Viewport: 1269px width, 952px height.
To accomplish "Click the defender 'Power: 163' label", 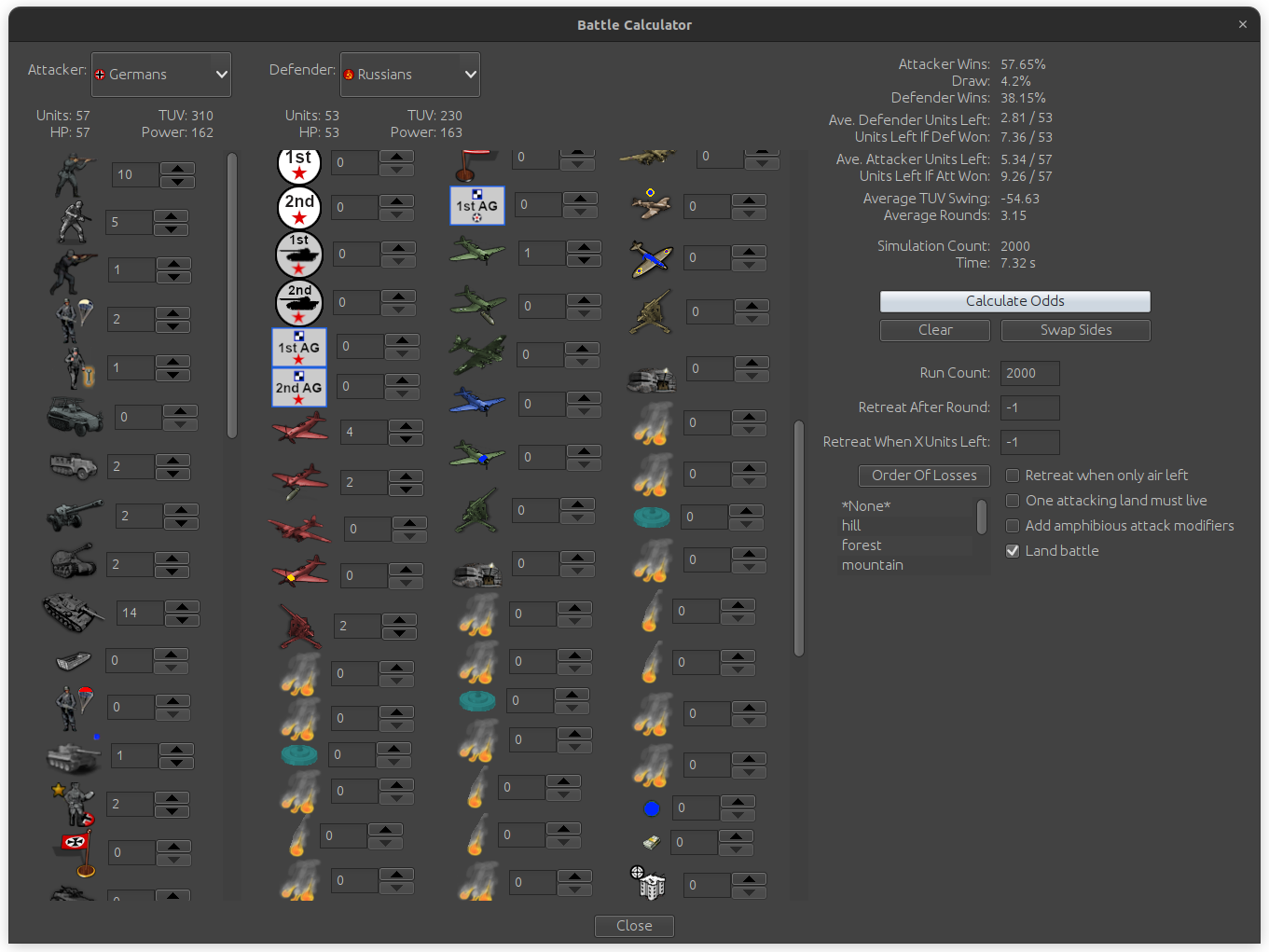I will click(426, 132).
